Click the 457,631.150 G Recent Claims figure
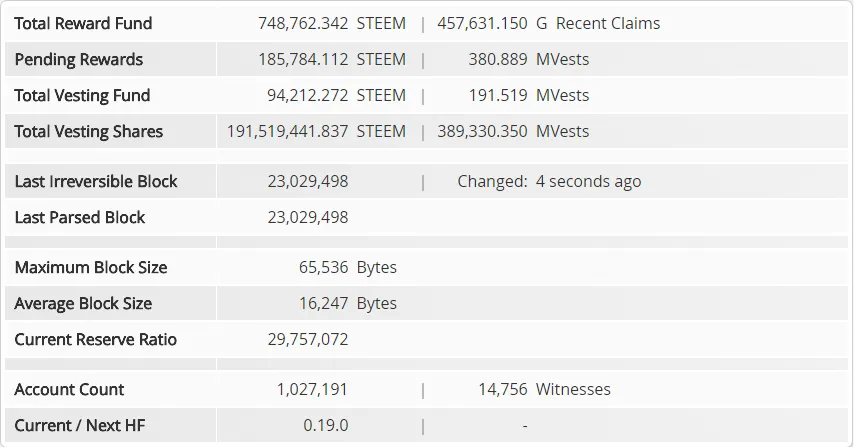The height and width of the screenshot is (447, 854). tap(548, 23)
